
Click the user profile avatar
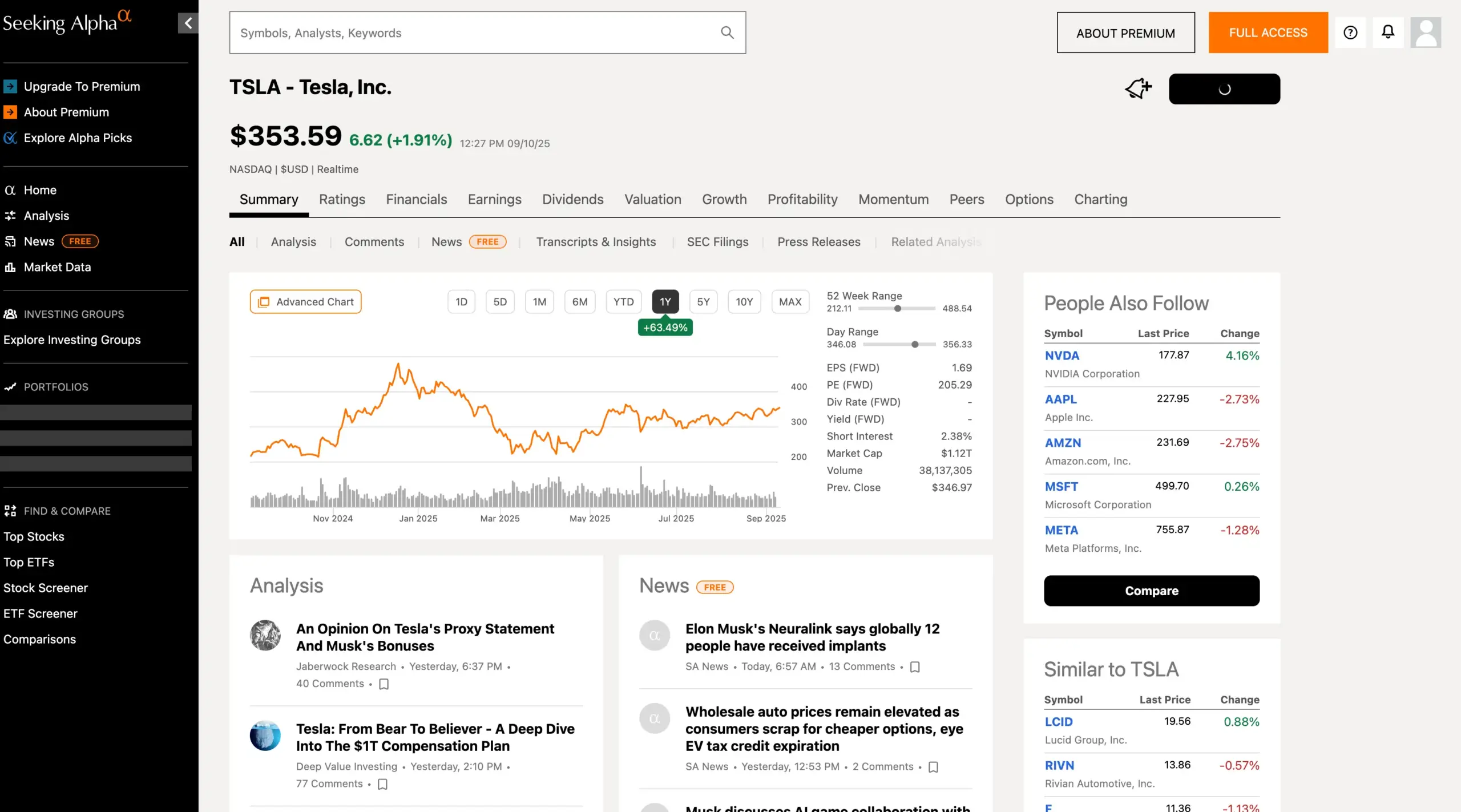(1425, 33)
